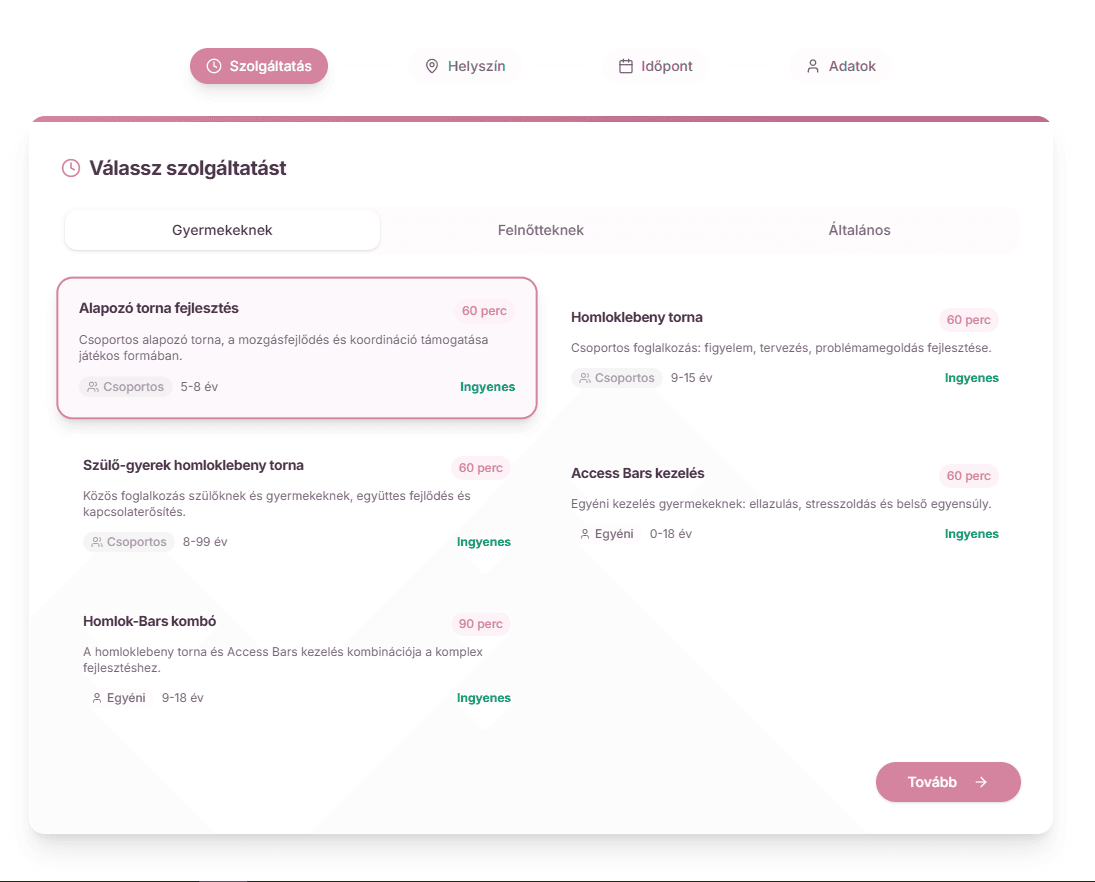Click the 9-18 év age range
This screenshot has width=1095, height=882.
pos(182,698)
